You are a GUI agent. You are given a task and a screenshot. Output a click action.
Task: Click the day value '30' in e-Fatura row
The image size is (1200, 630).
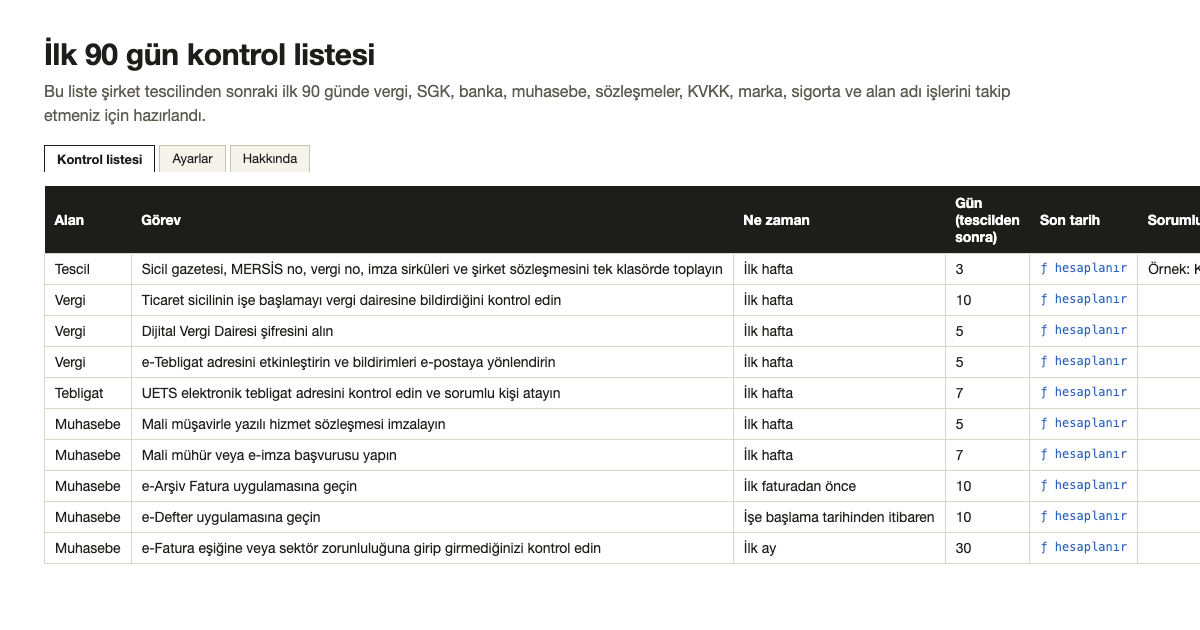[x=988, y=548]
